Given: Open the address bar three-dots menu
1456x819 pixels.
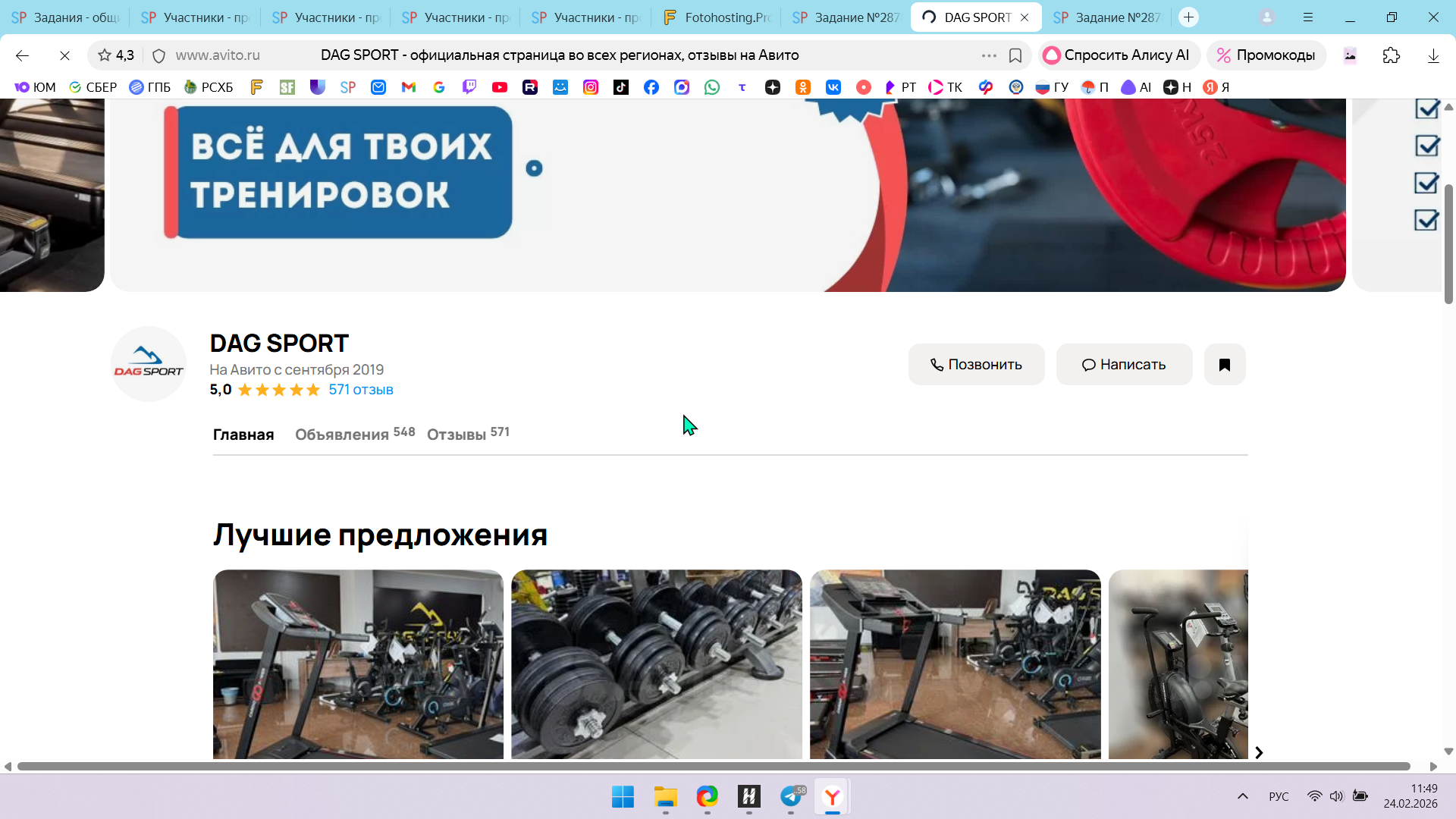Looking at the screenshot, I should 989,55.
